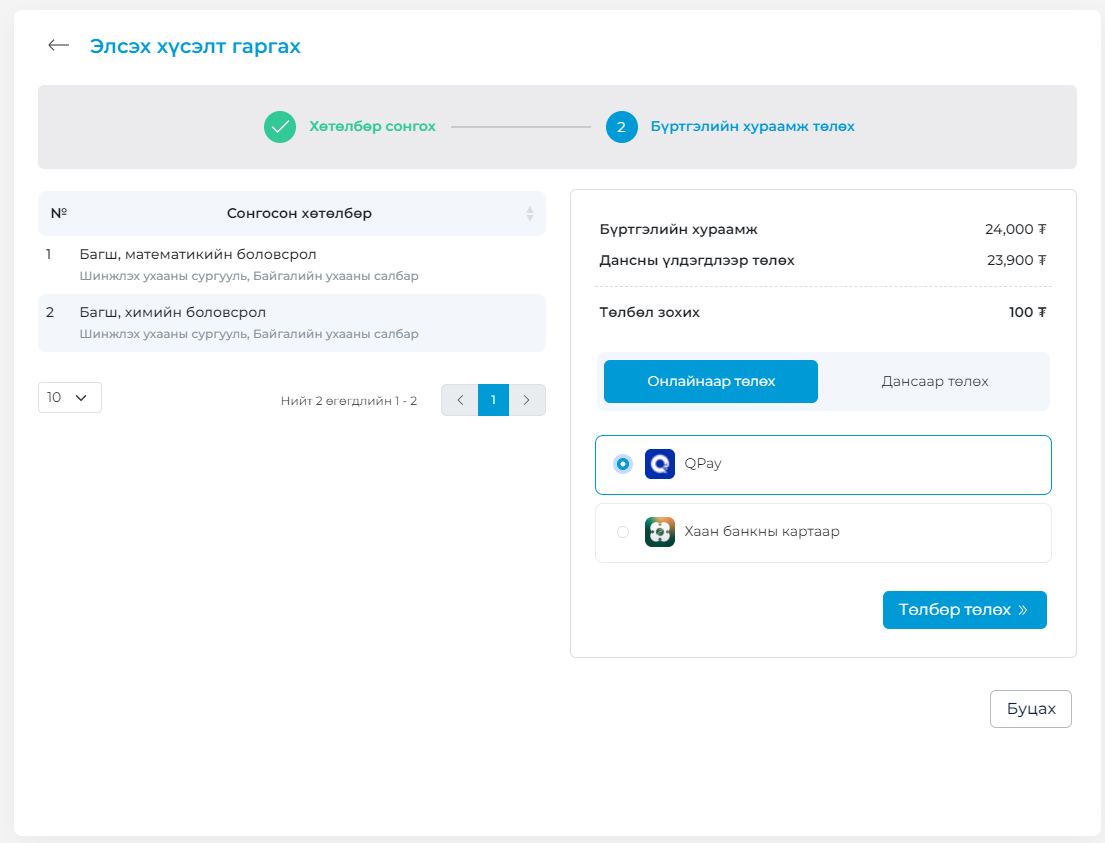The image size is (1105, 843).
Task: Click the Сонгосон хөтөлбөр column header
Action: [300, 214]
